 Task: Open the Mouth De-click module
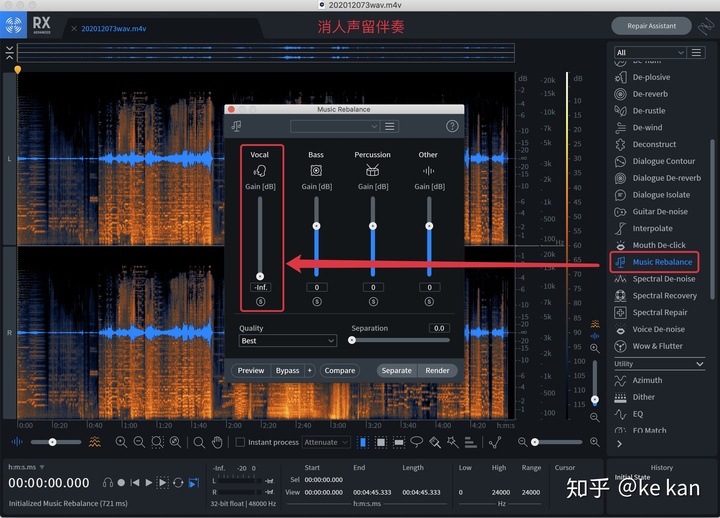tap(650, 245)
